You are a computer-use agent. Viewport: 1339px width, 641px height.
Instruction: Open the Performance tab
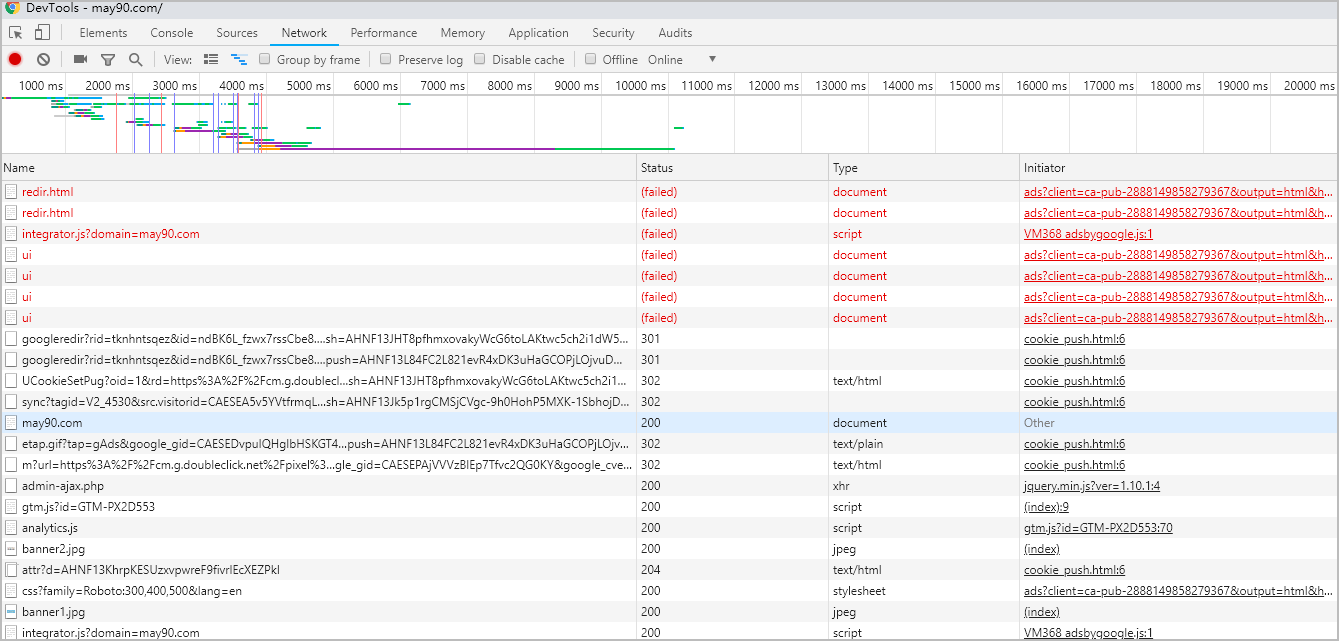click(x=384, y=33)
